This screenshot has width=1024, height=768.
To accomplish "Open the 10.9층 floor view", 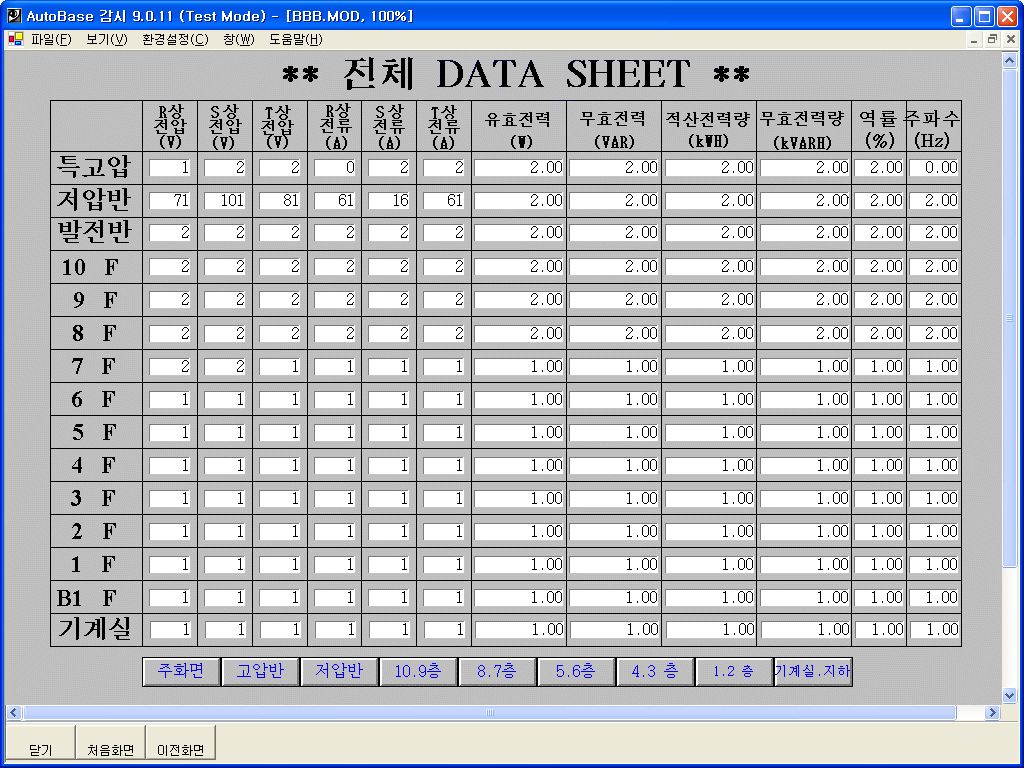I will (x=418, y=671).
